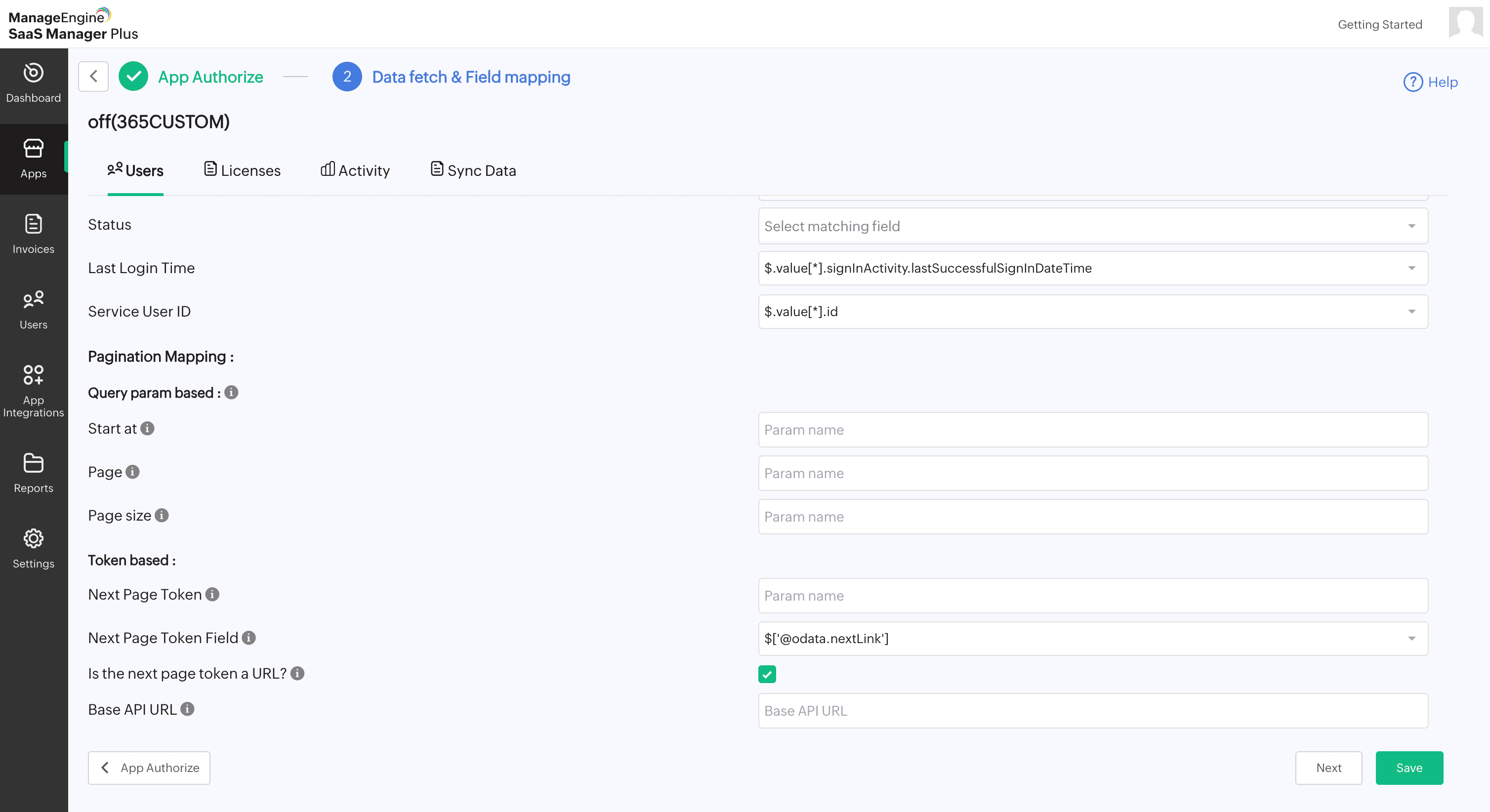Open the Next Page Token Field dropdown

click(1093, 639)
